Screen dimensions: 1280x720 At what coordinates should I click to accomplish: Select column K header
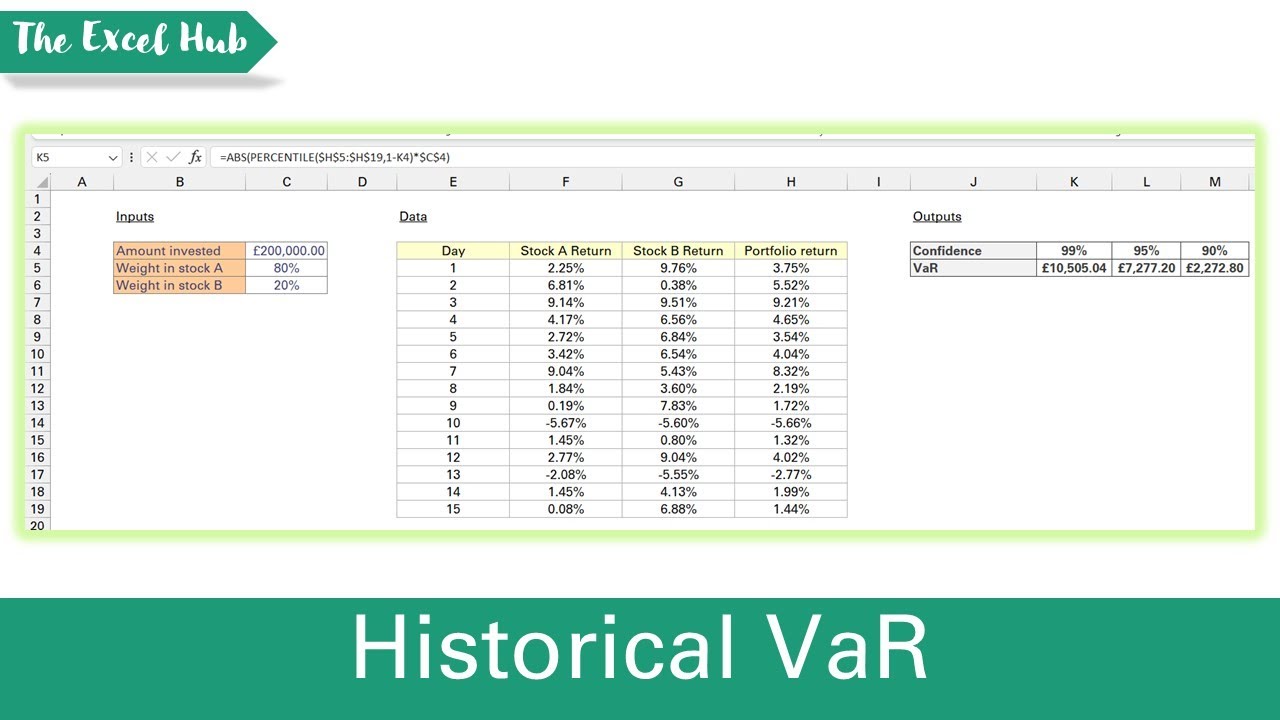(1074, 182)
